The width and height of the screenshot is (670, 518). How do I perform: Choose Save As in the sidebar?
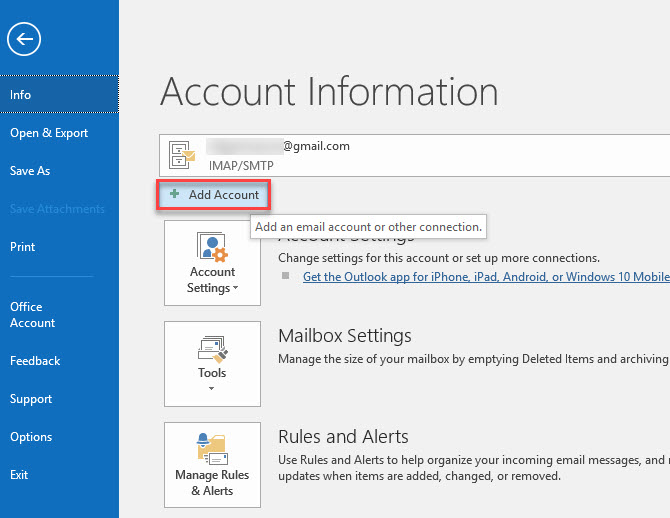tap(30, 171)
